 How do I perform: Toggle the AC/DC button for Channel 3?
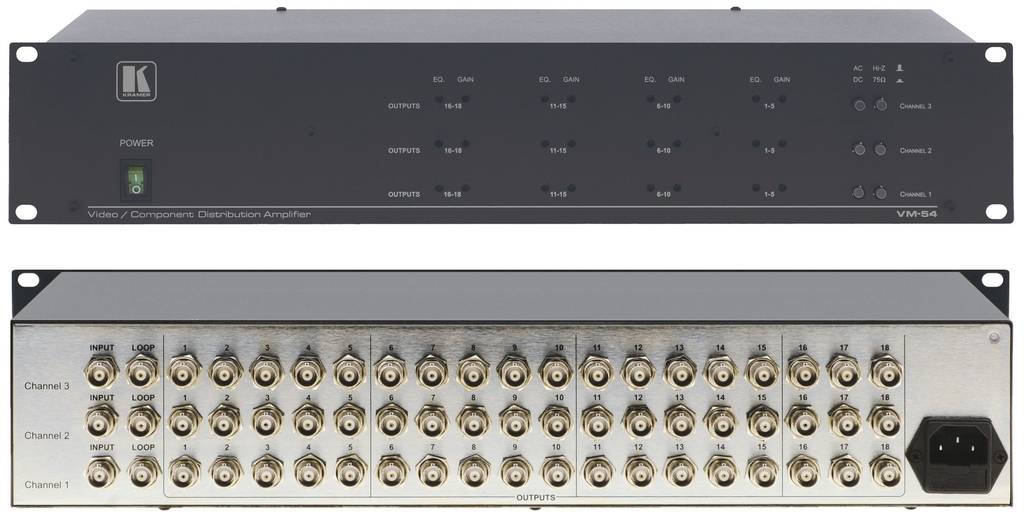859,105
